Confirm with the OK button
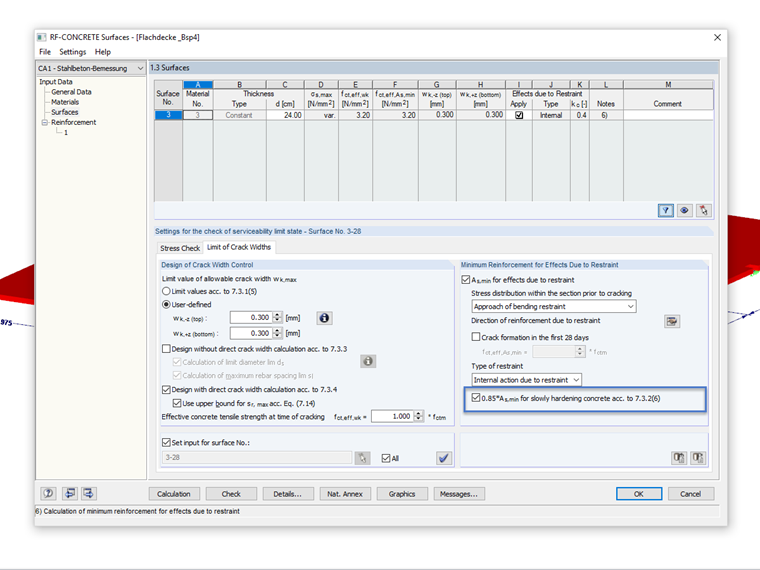 639,494
